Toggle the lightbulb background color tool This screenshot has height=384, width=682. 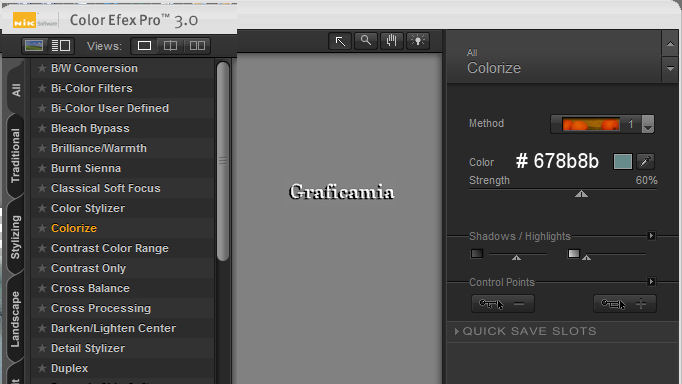(x=418, y=41)
